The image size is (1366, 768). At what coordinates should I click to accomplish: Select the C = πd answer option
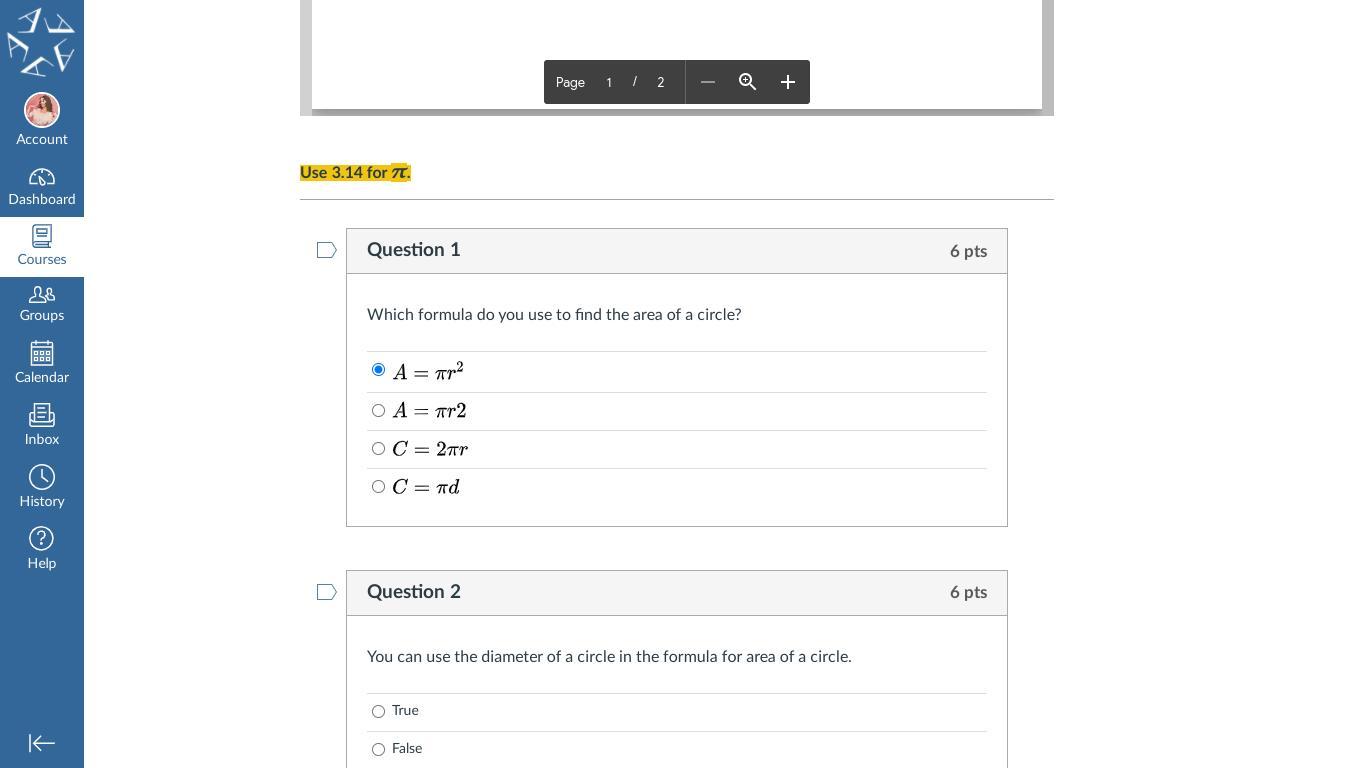point(378,487)
